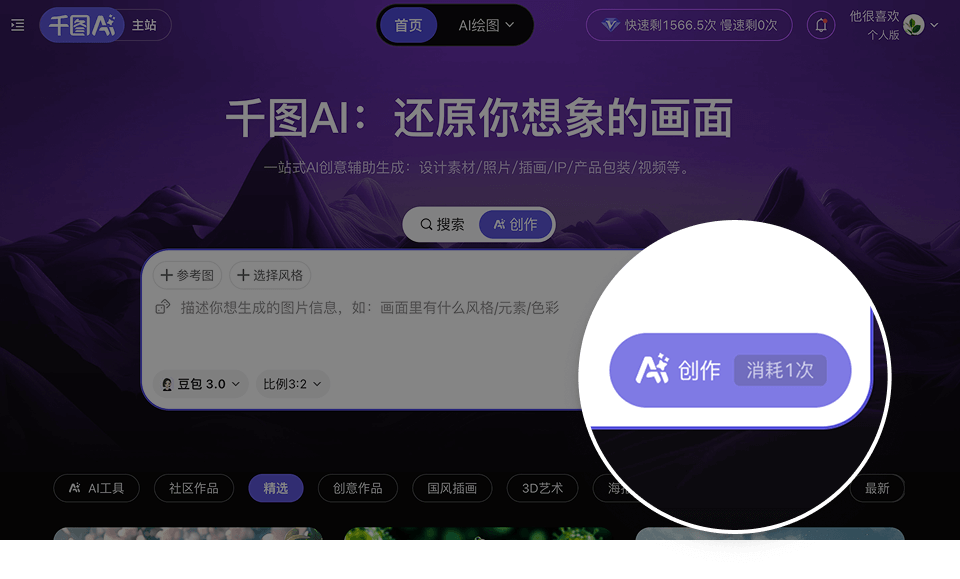The width and height of the screenshot is (960, 579).
Task: Select the 国风插画 category tab
Action: pyautogui.click(x=452, y=488)
